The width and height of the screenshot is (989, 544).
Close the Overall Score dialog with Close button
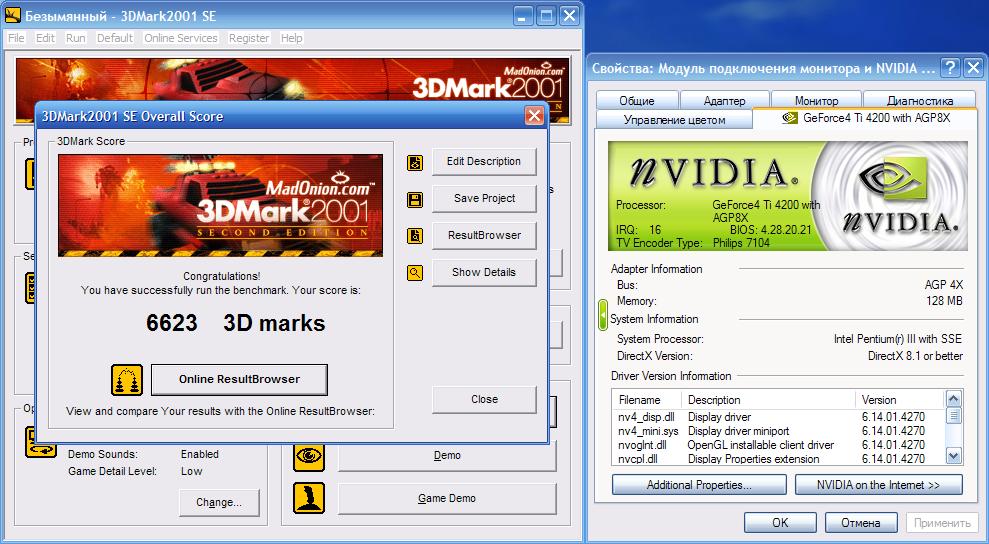[484, 399]
